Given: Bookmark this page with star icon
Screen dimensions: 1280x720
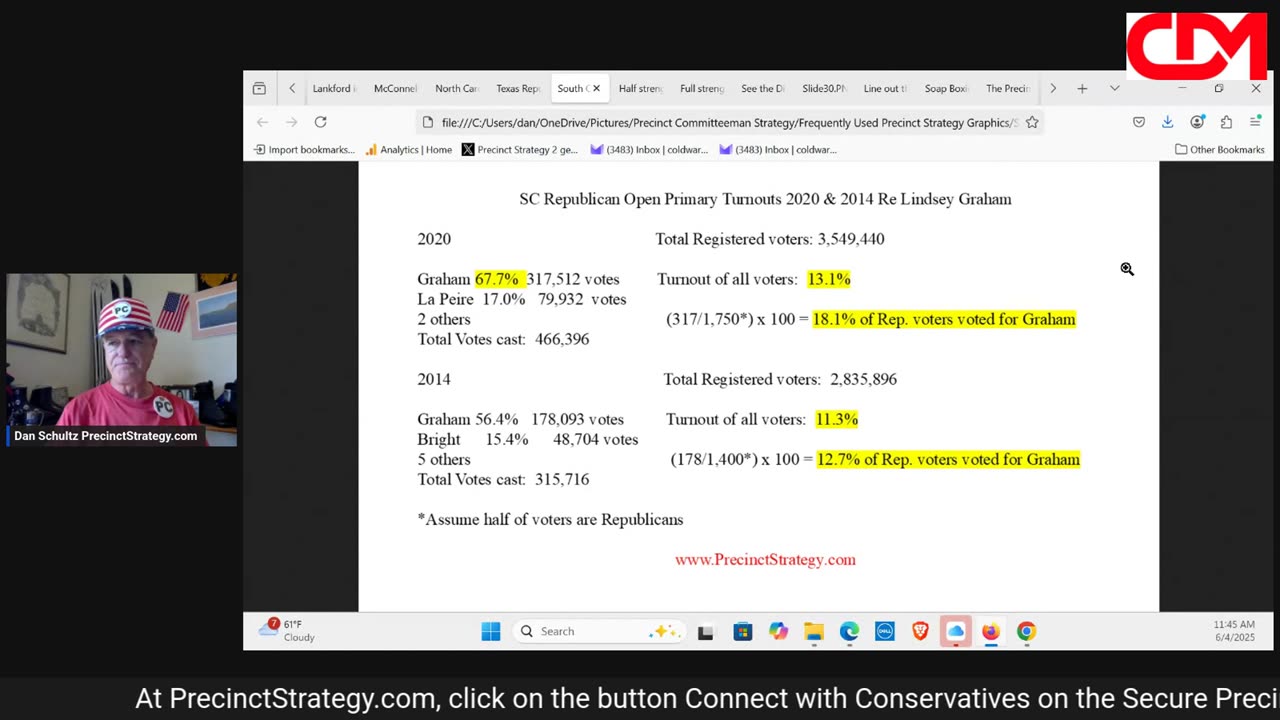Looking at the screenshot, I should pos(1032,122).
